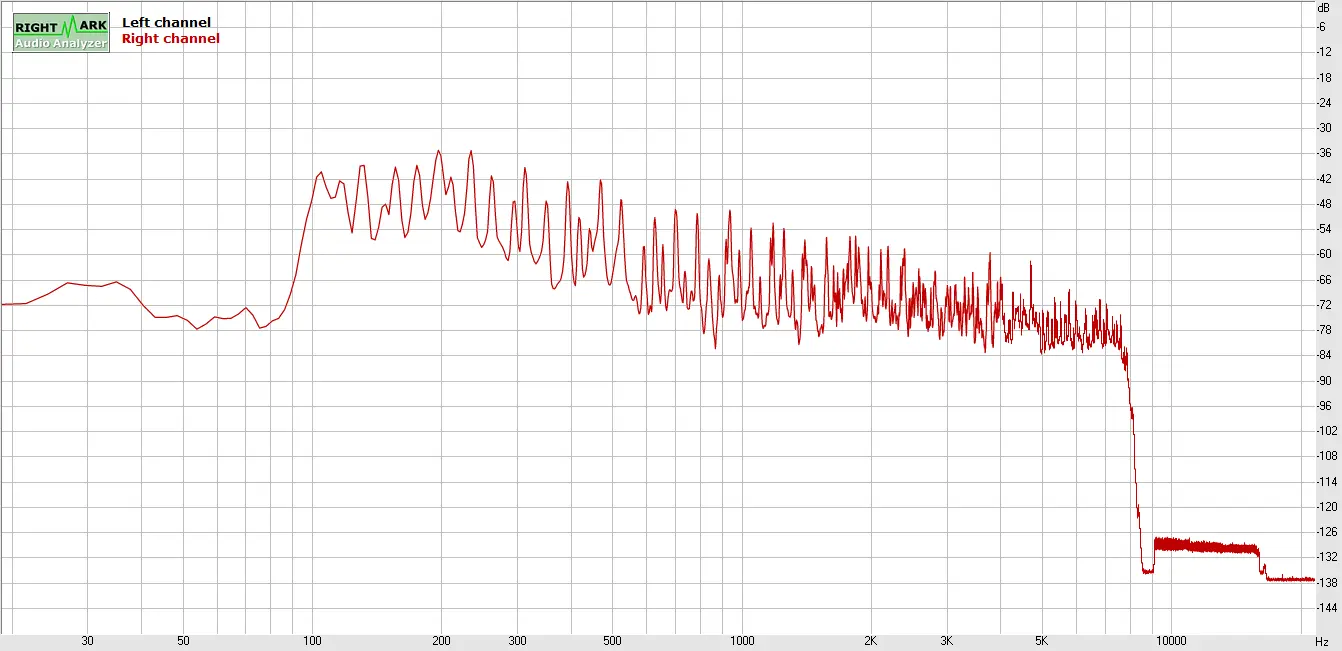Click the 1000 Hz frequency label
Viewport: 1342px width, 651px height.
pos(741,641)
